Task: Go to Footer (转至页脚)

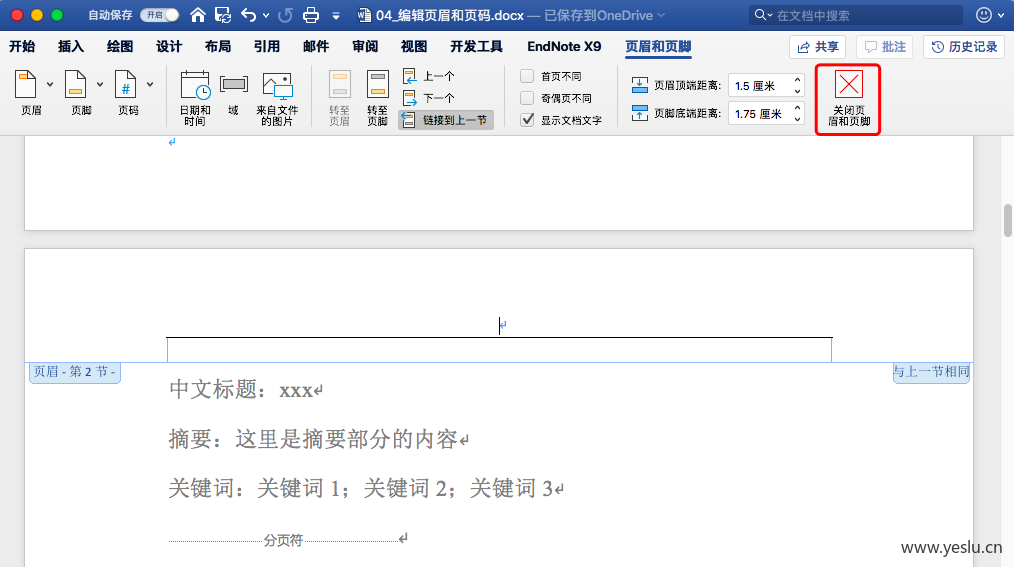Action: (378, 98)
